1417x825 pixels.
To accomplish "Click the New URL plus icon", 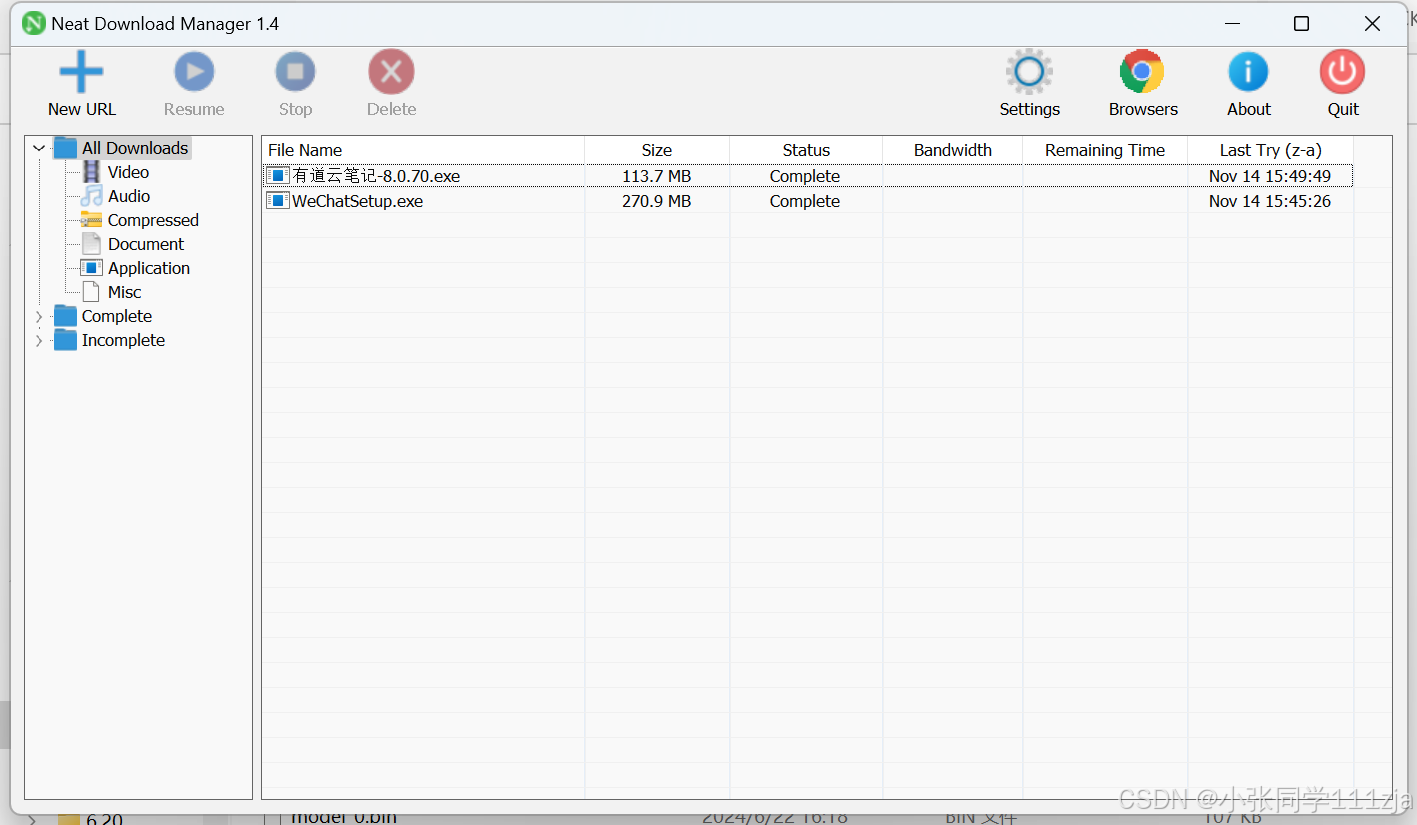I will [x=81, y=72].
